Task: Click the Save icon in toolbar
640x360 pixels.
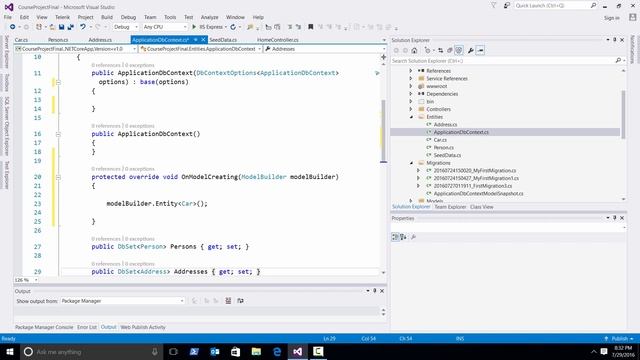Action: tap(61, 27)
